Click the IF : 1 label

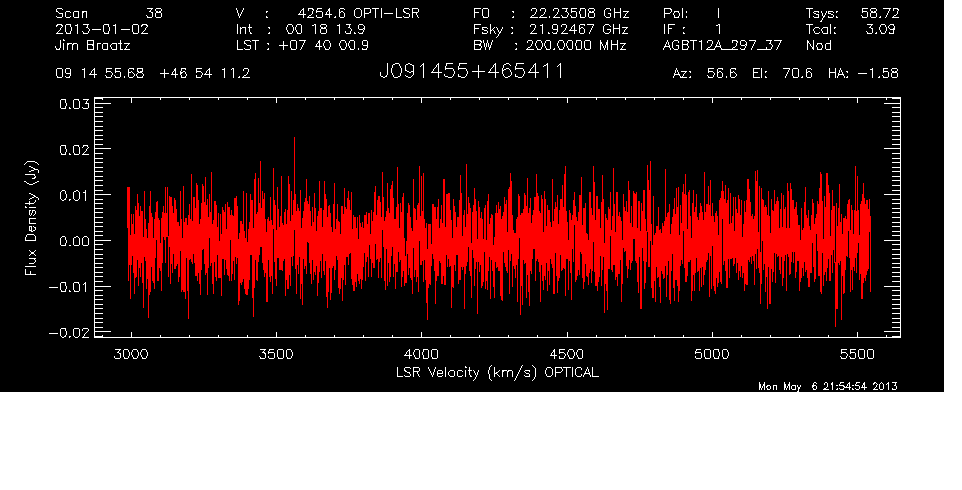point(691,29)
